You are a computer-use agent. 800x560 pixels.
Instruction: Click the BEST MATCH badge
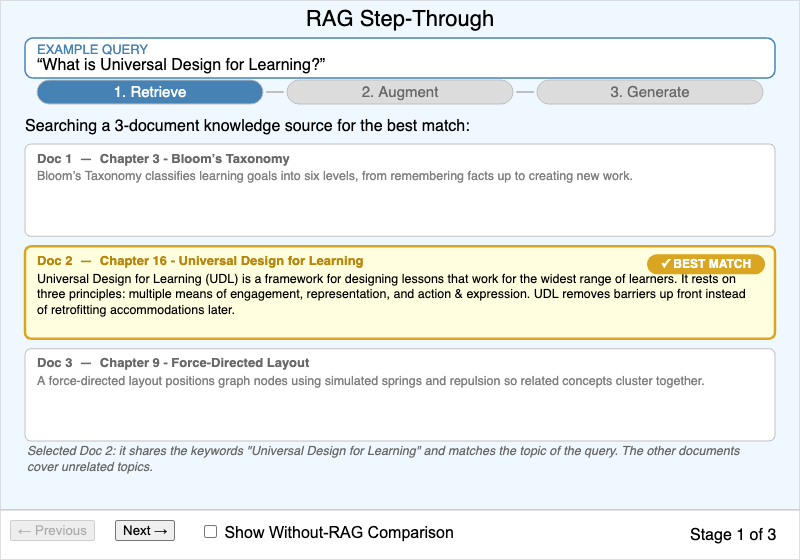706,264
